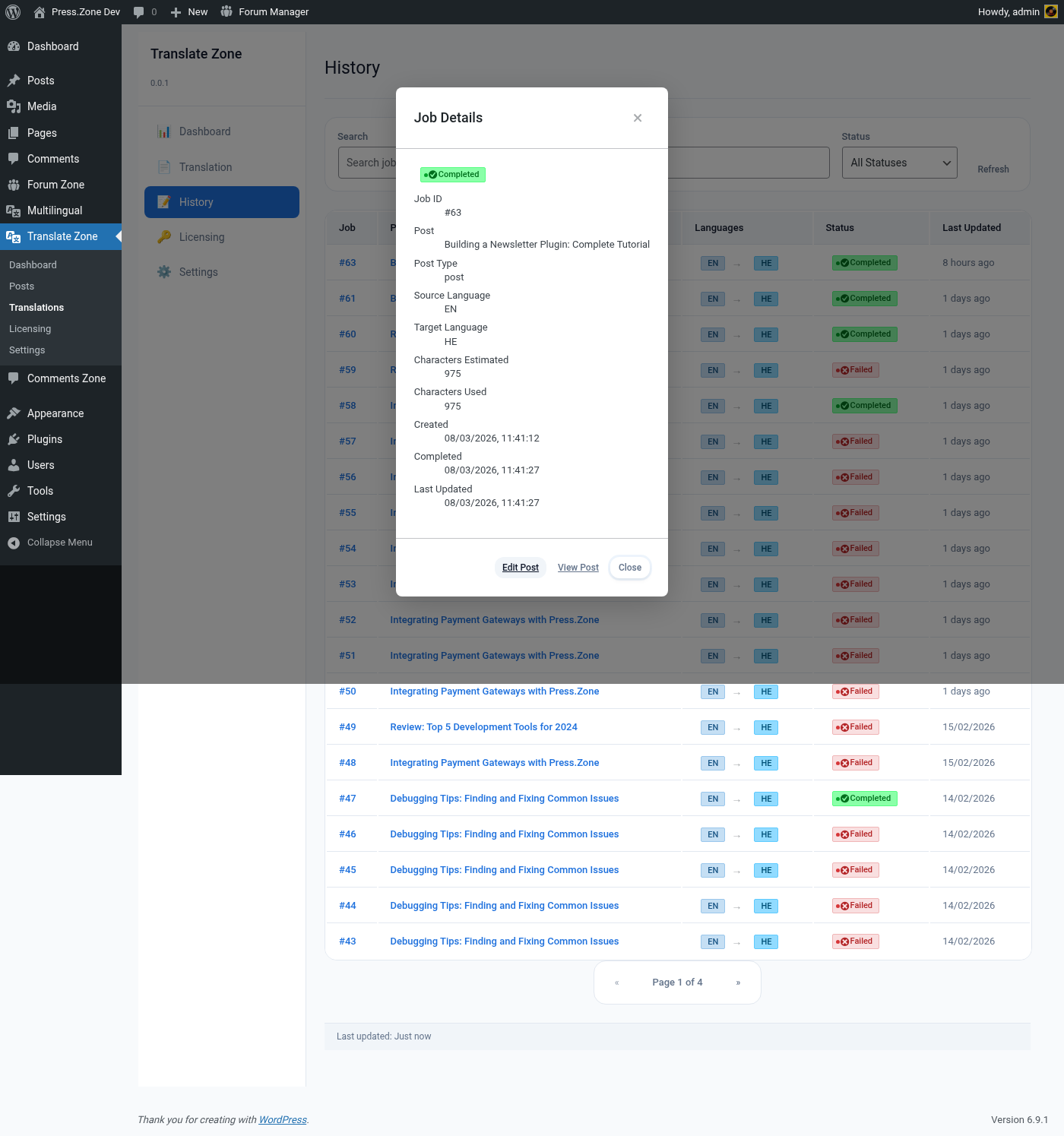Click Edit Post in Job Details
The width and height of the screenshot is (1064, 1136).
[521, 568]
